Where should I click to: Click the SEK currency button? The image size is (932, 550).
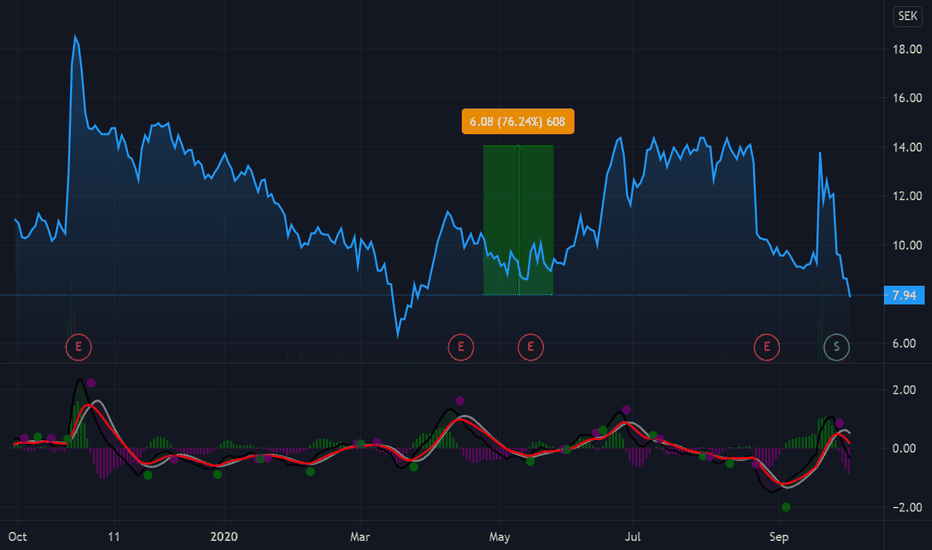[x=908, y=16]
